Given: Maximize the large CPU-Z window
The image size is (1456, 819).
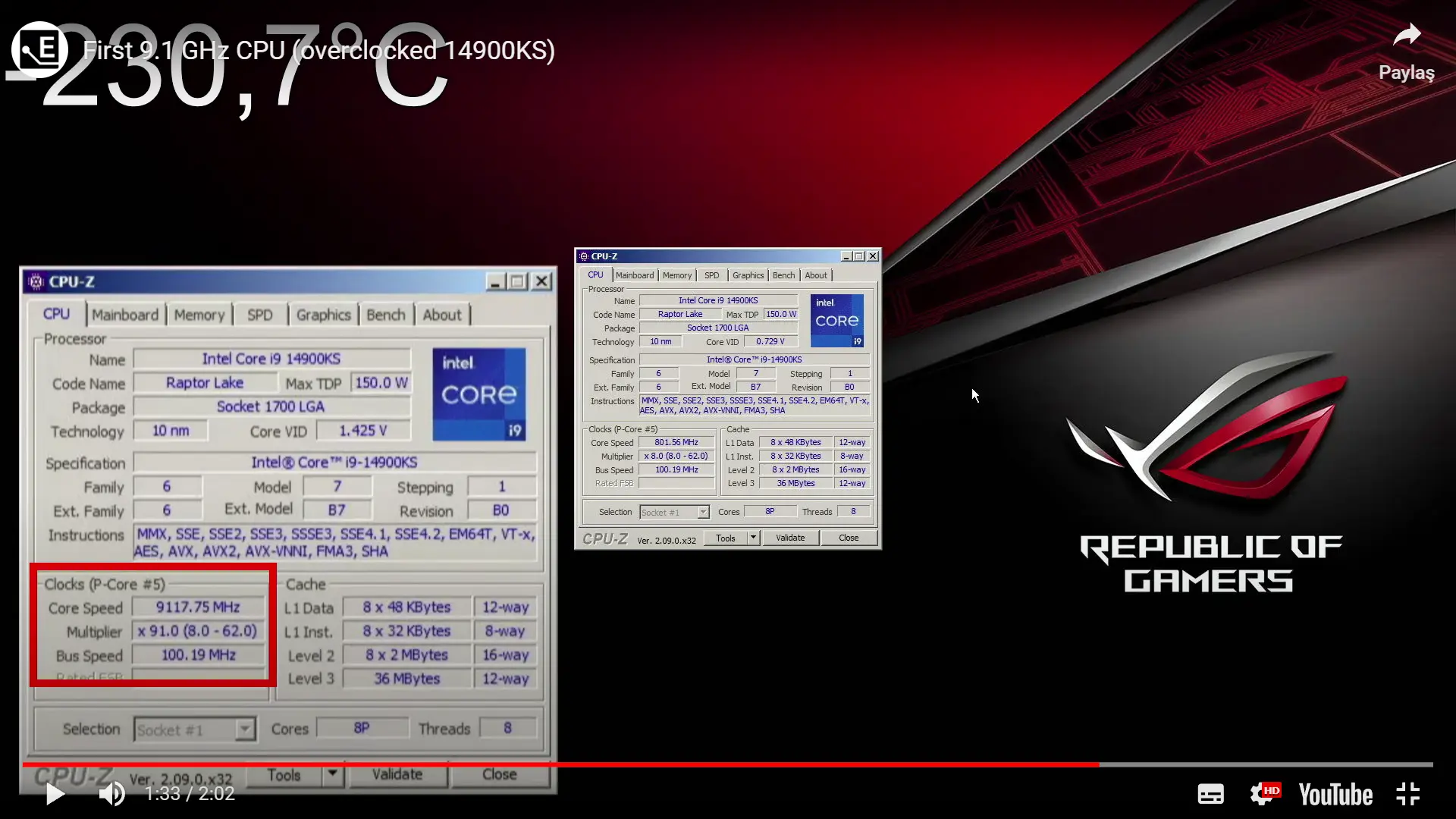Looking at the screenshot, I should pos(518,282).
